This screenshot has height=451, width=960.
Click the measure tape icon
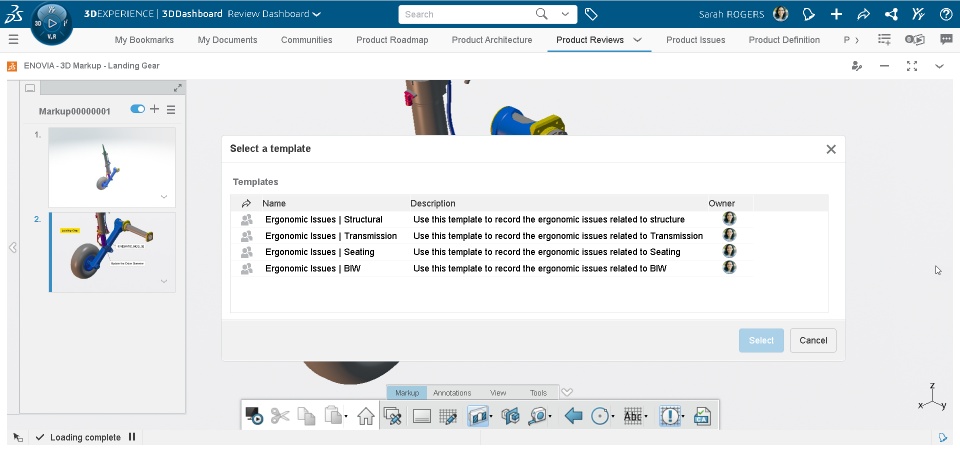point(538,416)
